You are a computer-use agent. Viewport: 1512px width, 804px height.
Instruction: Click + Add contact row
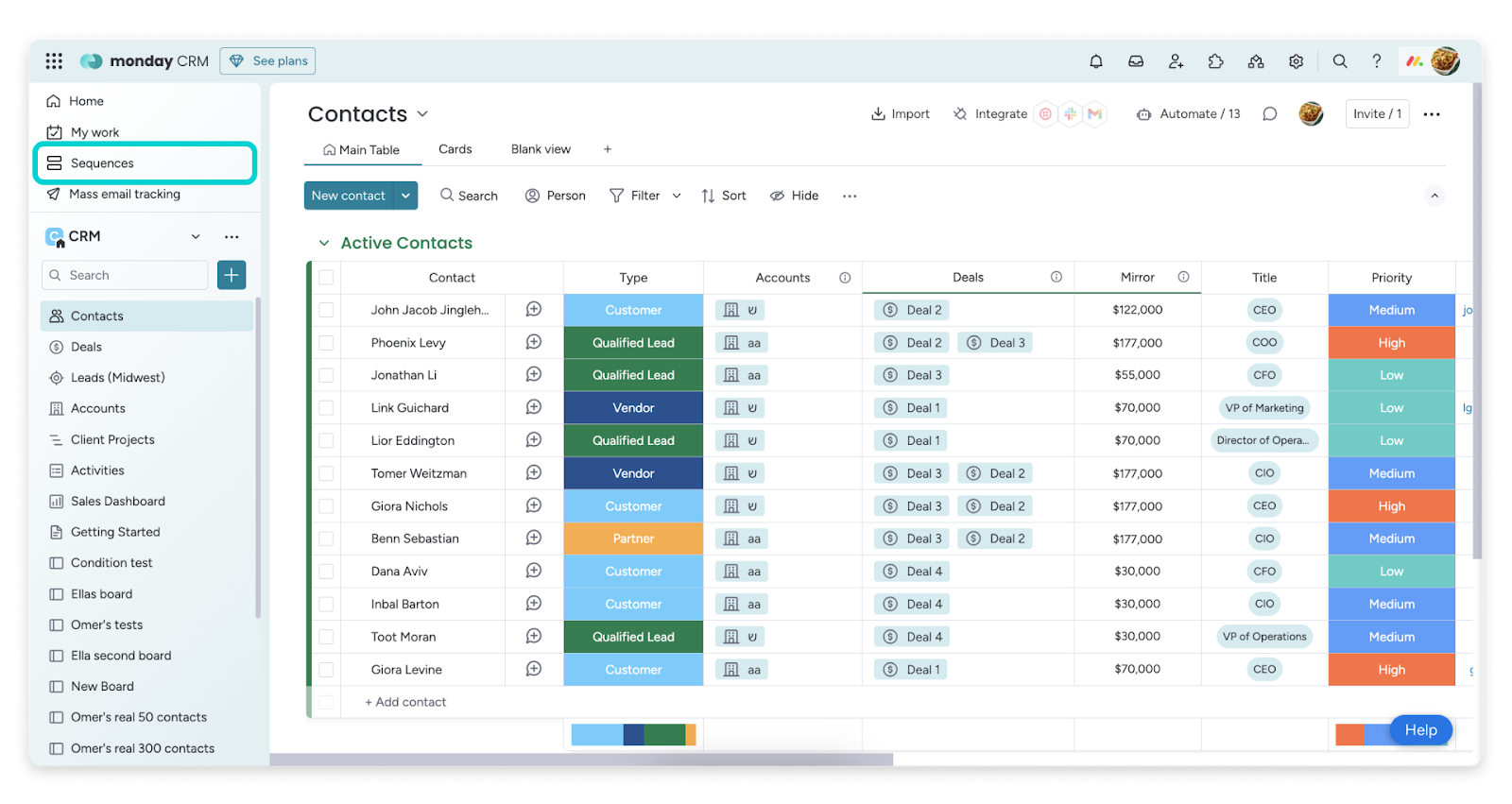click(405, 702)
